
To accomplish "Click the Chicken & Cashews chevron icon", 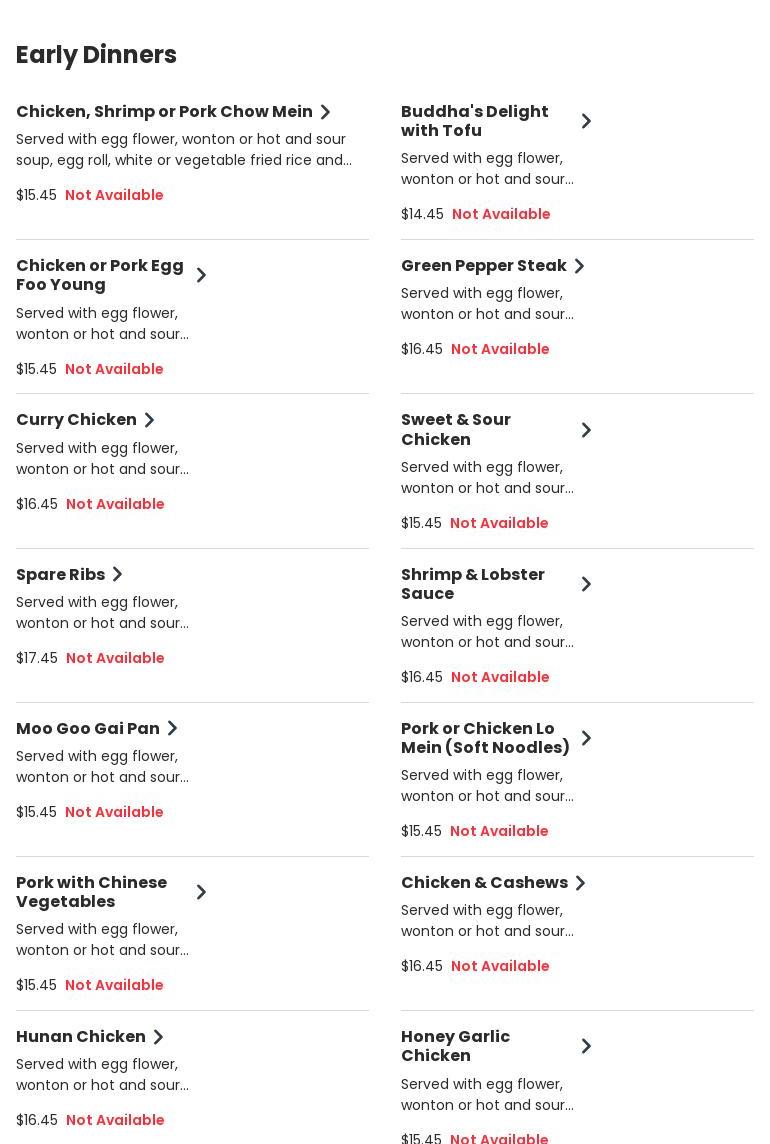I will pyautogui.click(x=580, y=883).
